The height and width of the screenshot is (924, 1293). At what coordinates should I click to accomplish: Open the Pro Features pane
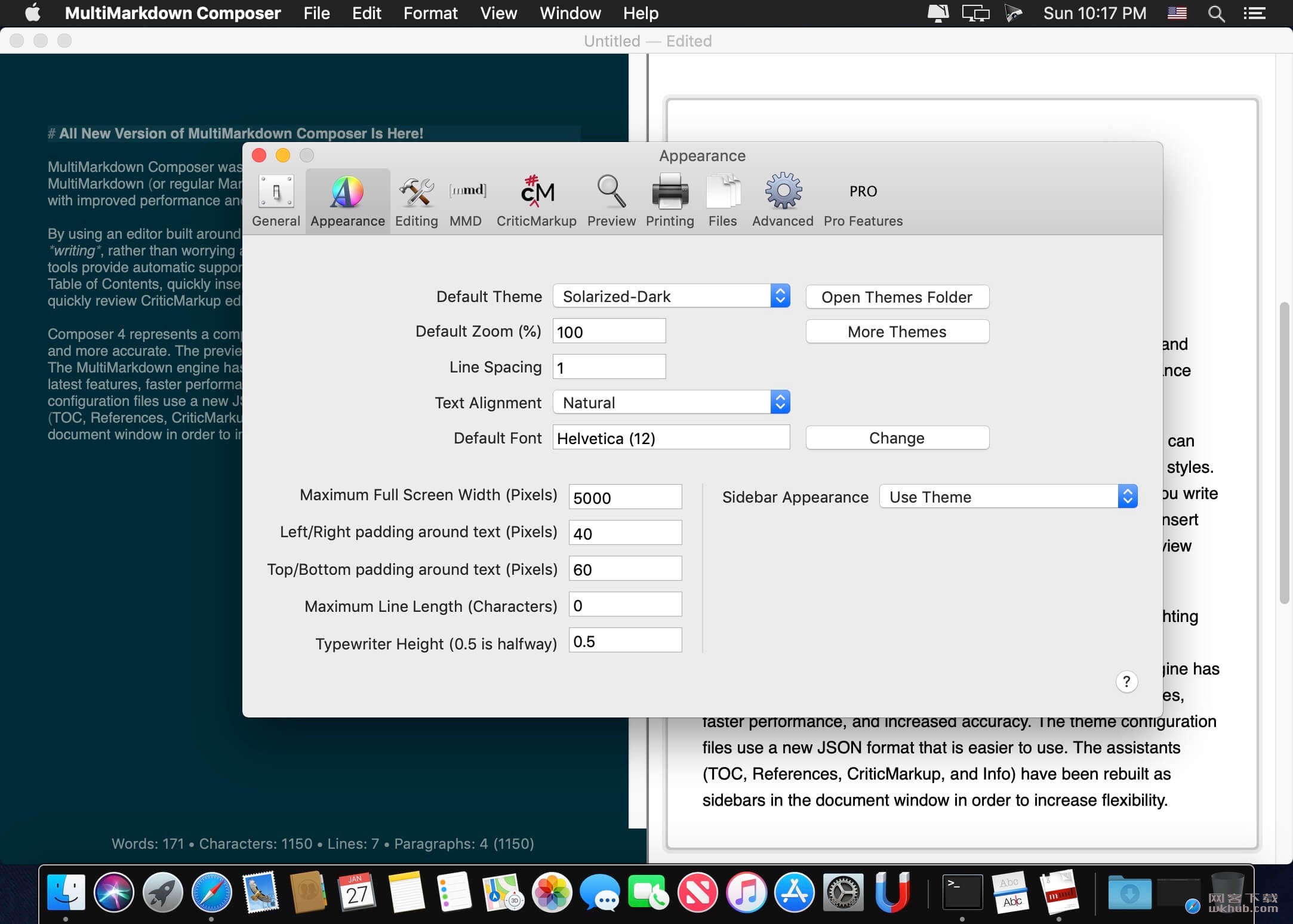click(863, 201)
